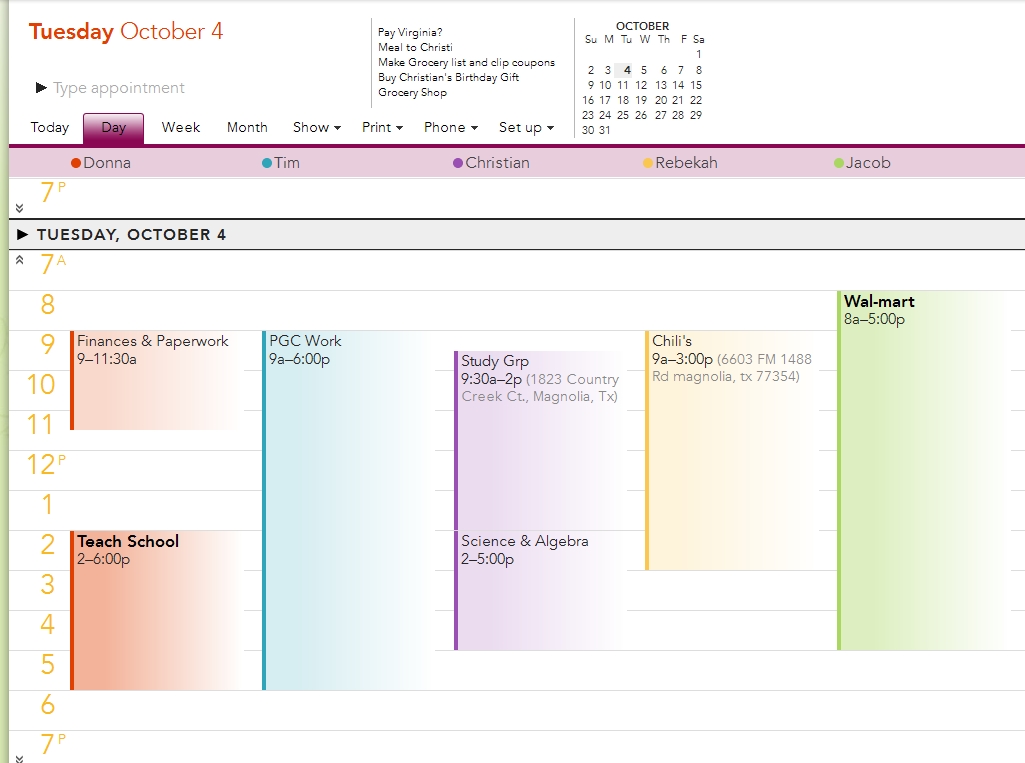
Task: Toggle Rebekah's calendar filter
Action: coord(680,161)
